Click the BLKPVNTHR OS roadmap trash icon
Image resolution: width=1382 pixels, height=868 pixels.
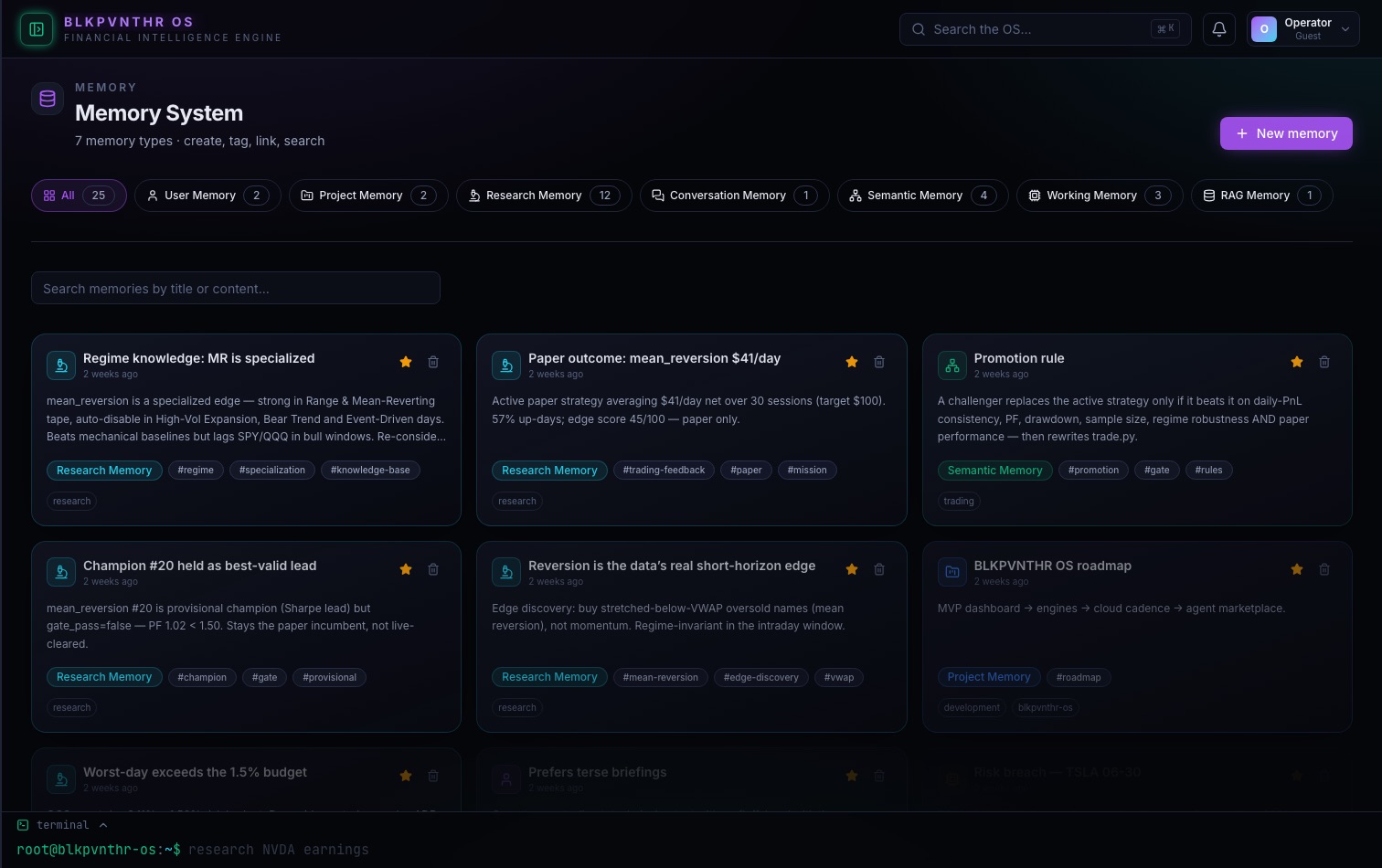pyautogui.click(x=1324, y=569)
